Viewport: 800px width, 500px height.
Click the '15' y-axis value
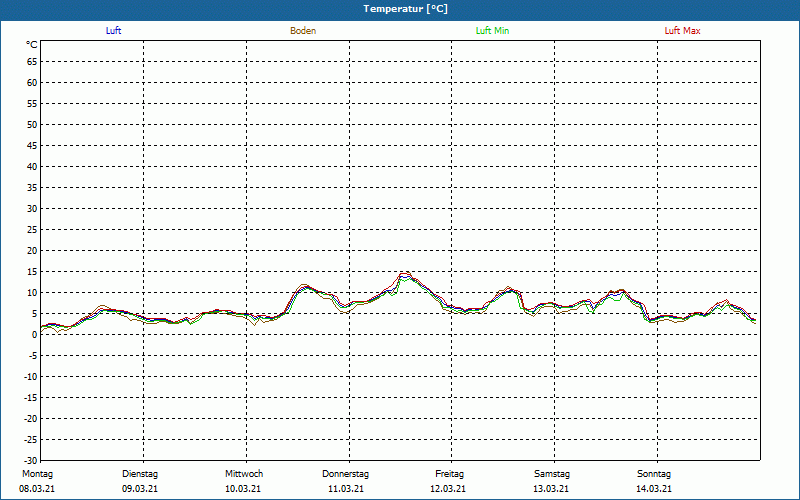click(x=32, y=272)
